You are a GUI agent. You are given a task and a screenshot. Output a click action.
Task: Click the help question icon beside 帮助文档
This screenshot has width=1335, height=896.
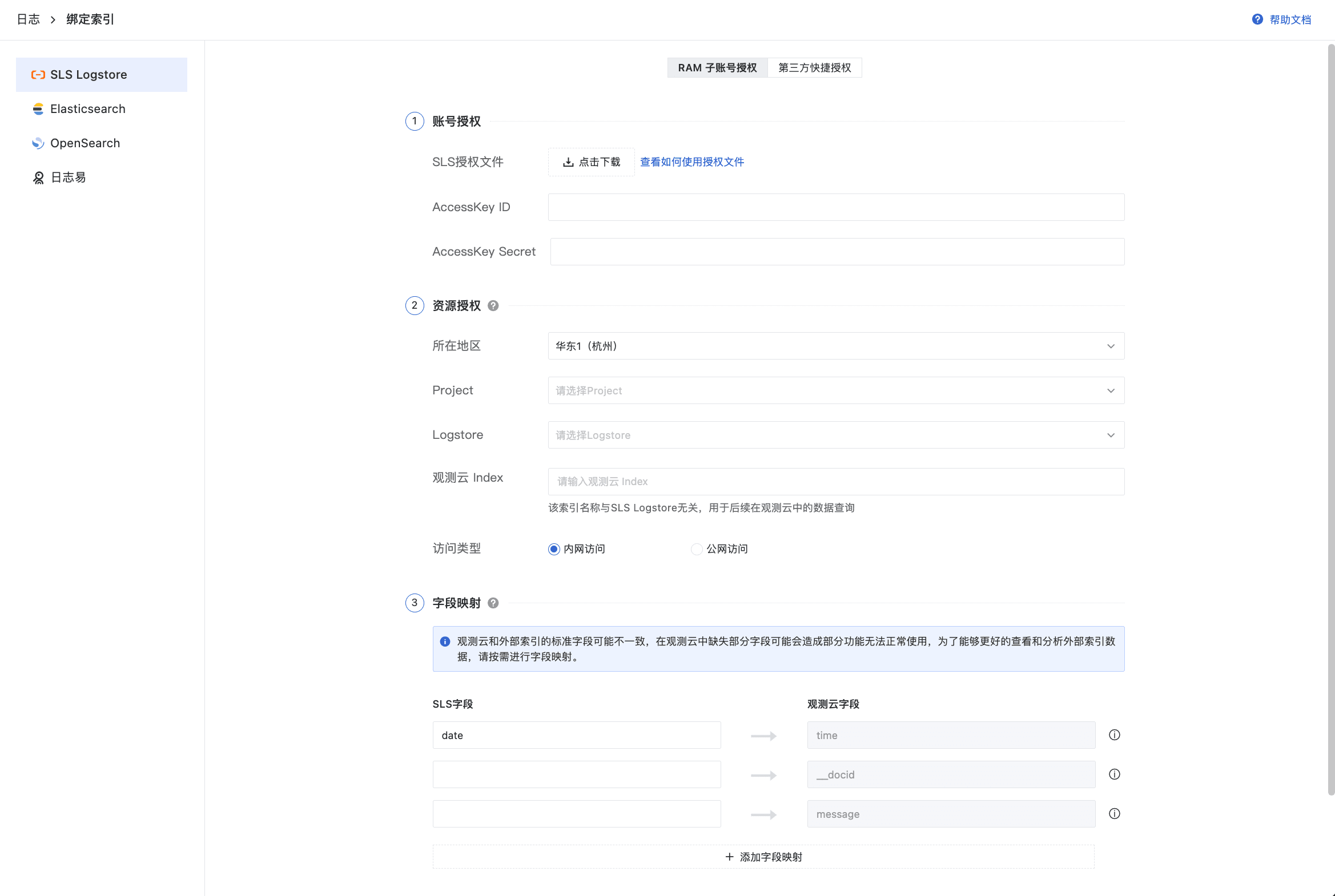pos(1257,19)
